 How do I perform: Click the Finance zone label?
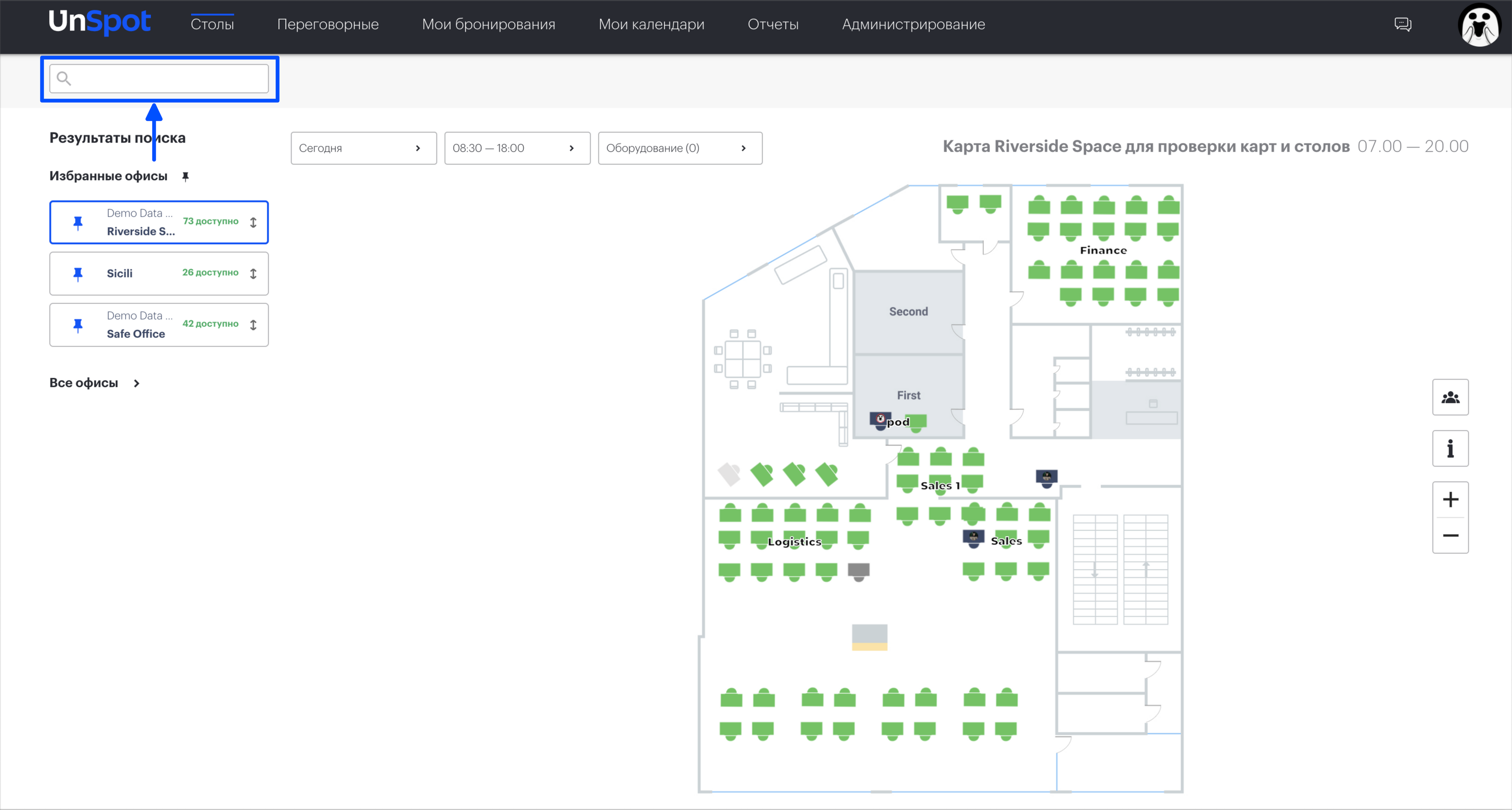[1103, 250]
